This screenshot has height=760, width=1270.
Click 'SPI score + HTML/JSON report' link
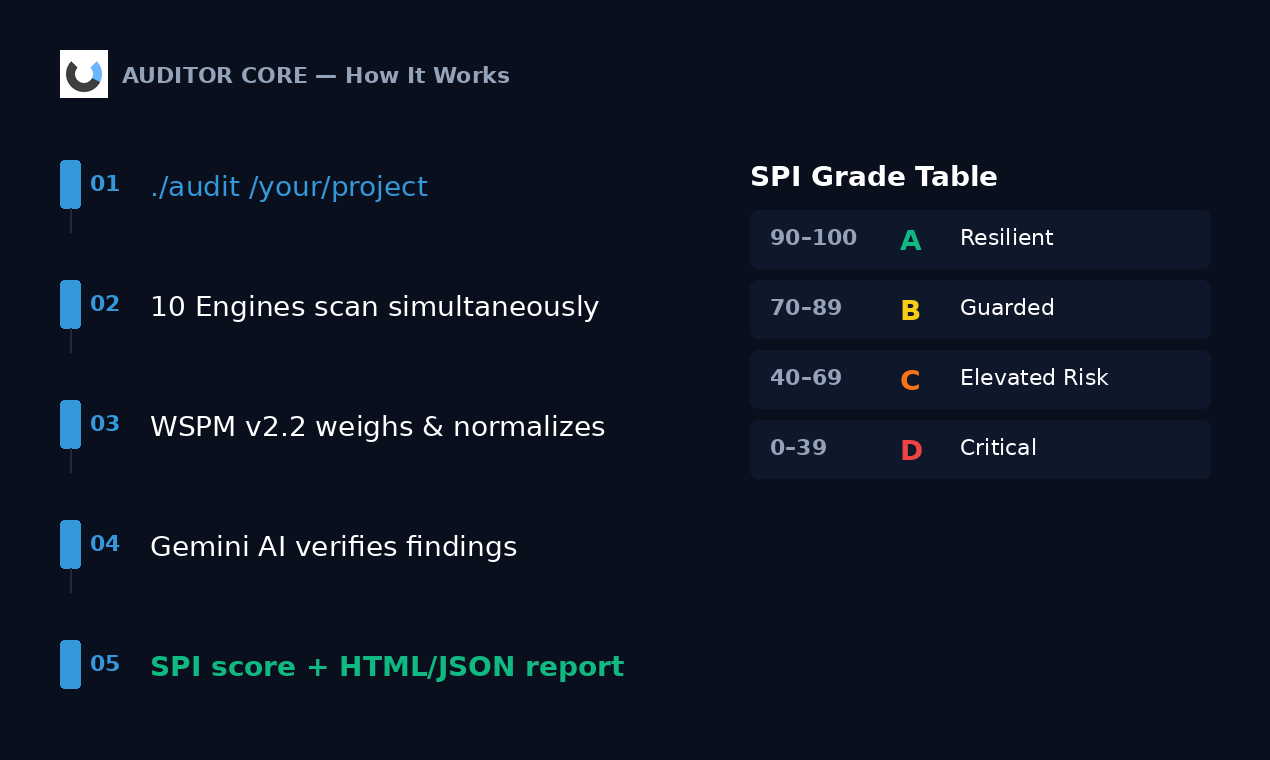pos(387,666)
